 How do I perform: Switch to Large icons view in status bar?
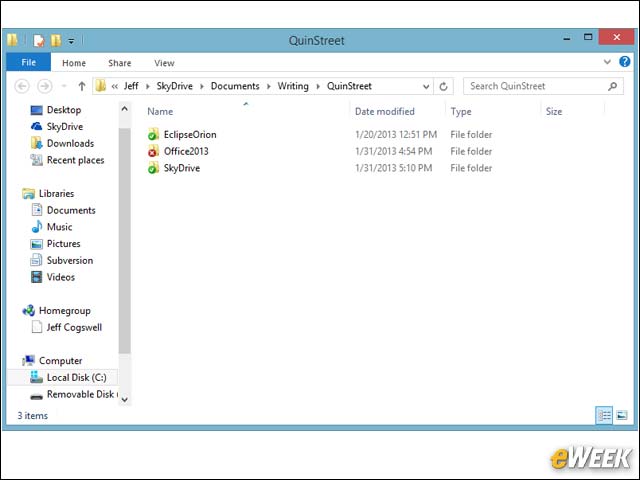[622, 416]
